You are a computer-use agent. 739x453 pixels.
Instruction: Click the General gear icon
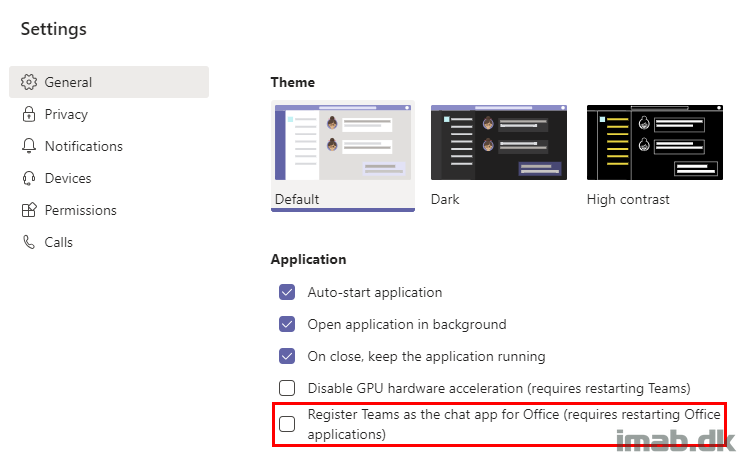tap(29, 82)
